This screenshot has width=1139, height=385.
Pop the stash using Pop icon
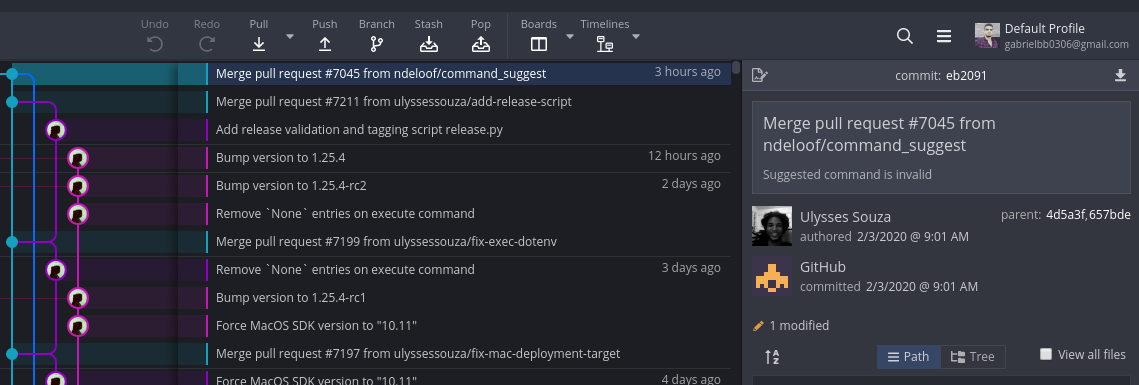point(480,44)
